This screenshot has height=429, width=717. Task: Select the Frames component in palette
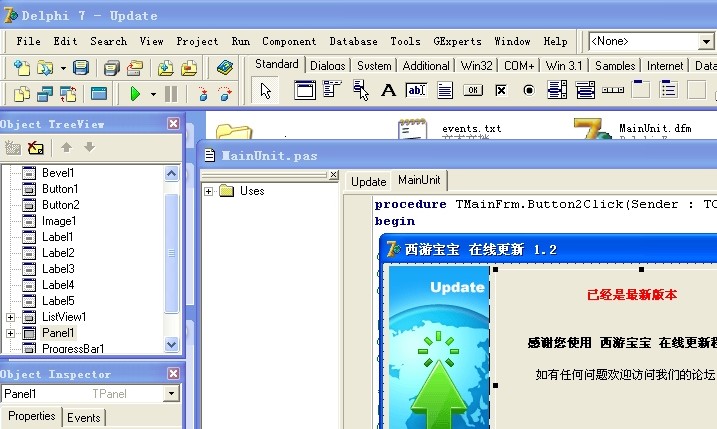click(305, 90)
